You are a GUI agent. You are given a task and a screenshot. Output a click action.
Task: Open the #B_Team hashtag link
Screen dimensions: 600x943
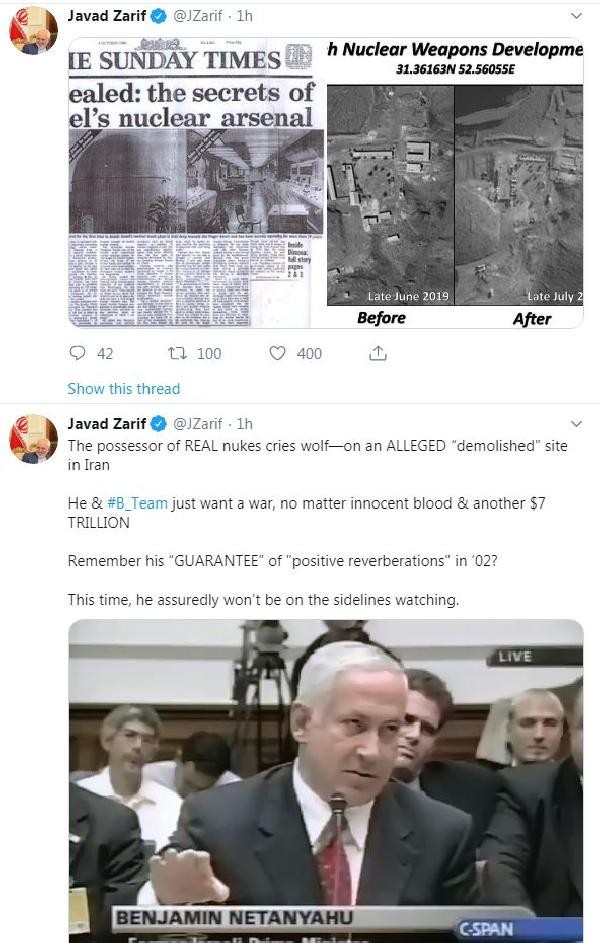click(x=137, y=503)
